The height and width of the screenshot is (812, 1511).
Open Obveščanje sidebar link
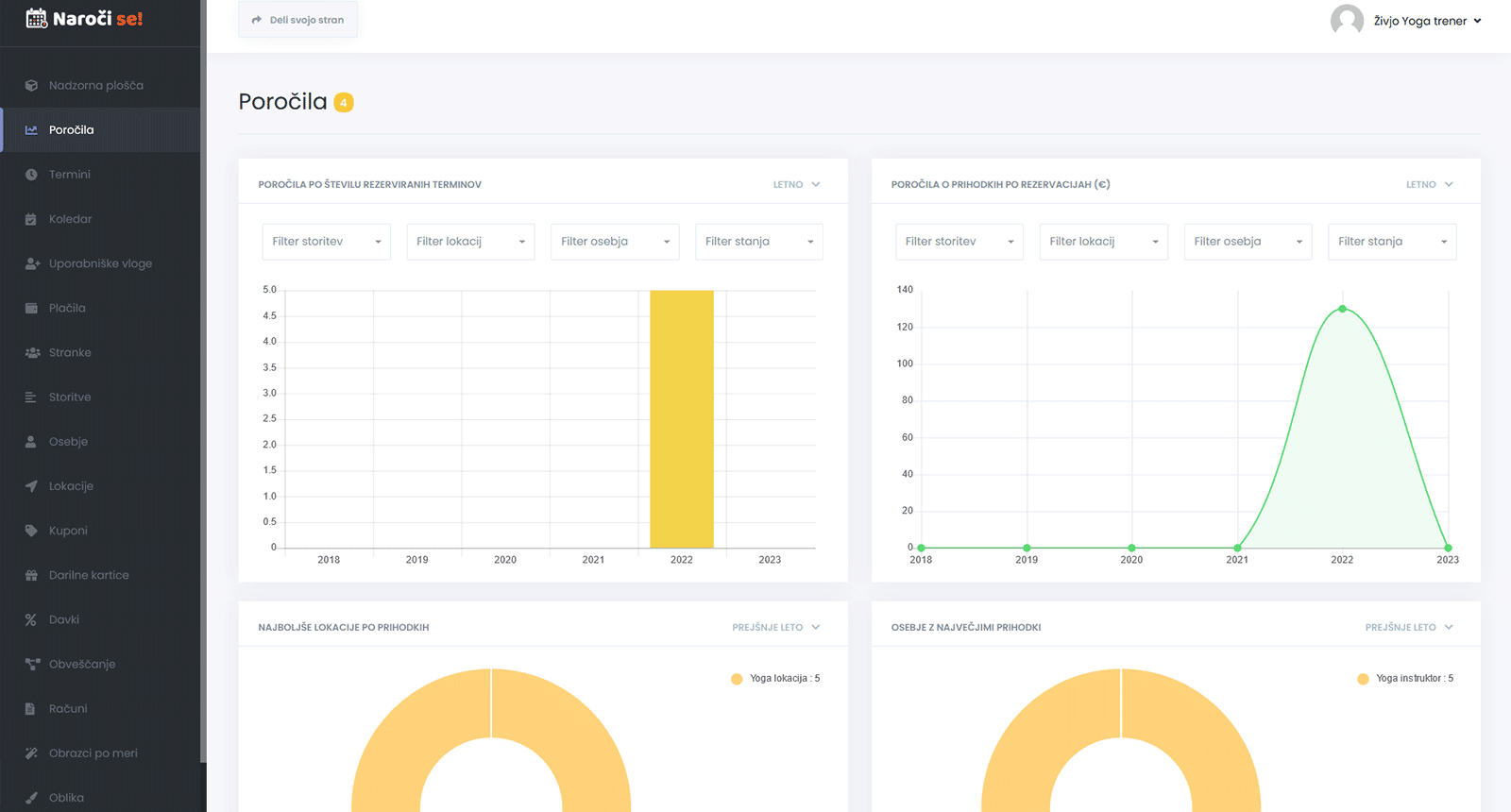(x=101, y=664)
